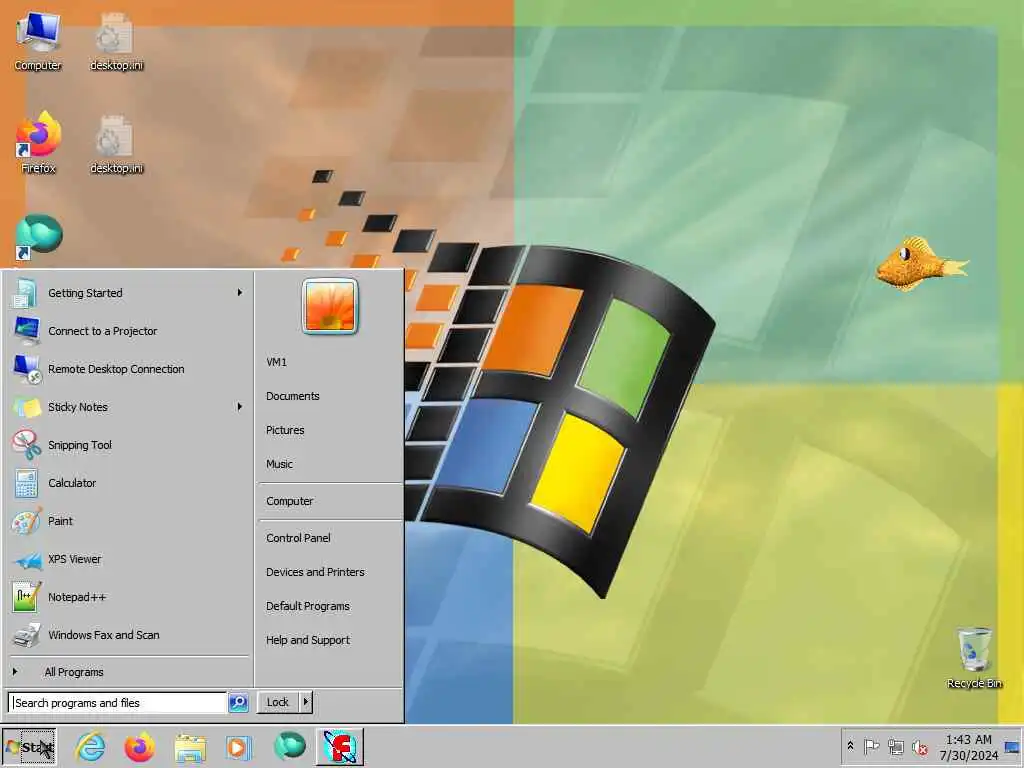The width and height of the screenshot is (1024, 768).
Task: Click the goldfish on the desktop
Action: [x=921, y=263]
